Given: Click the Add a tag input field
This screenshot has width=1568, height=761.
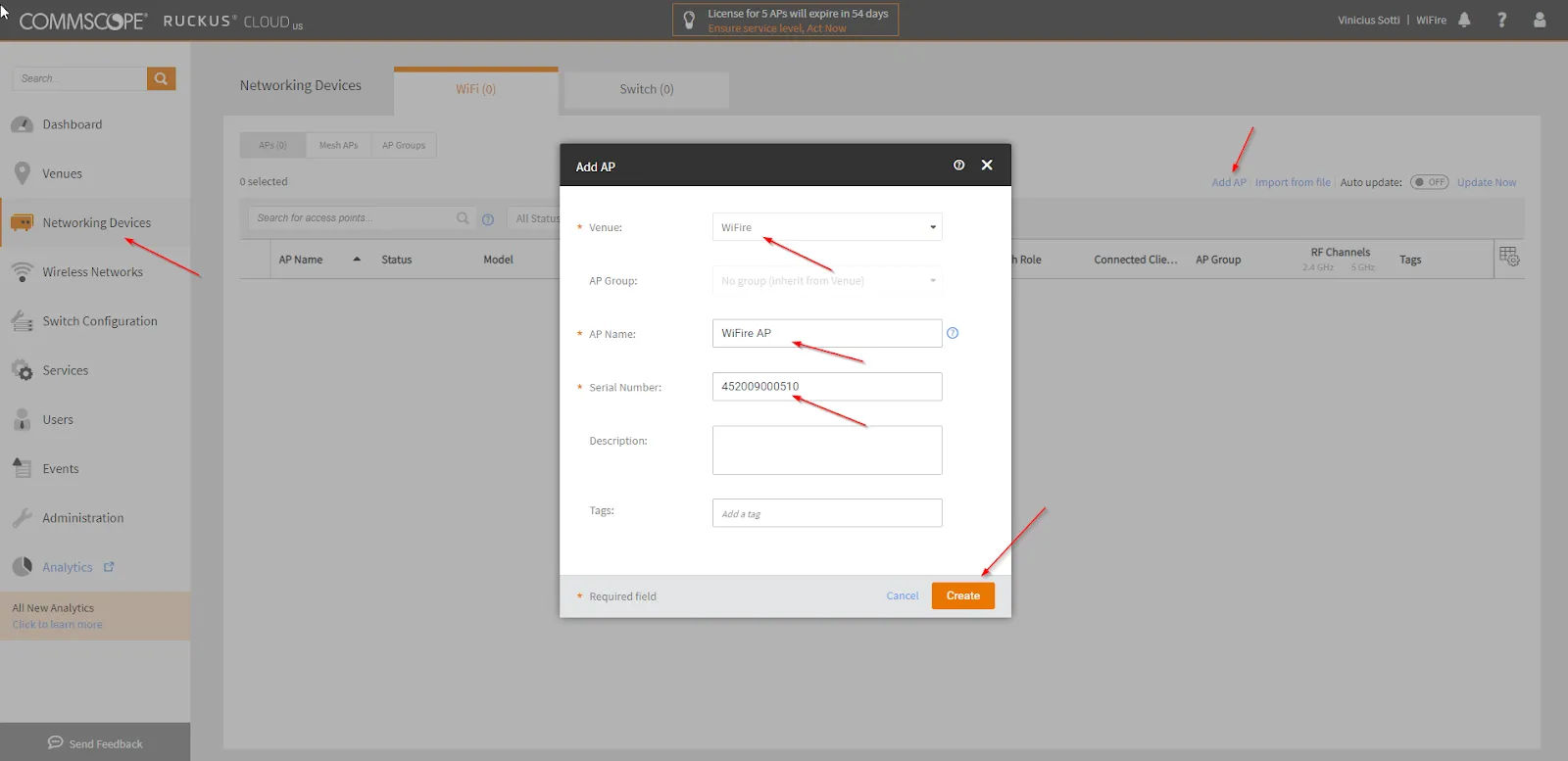Looking at the screenshot, I should click(827, 513).
